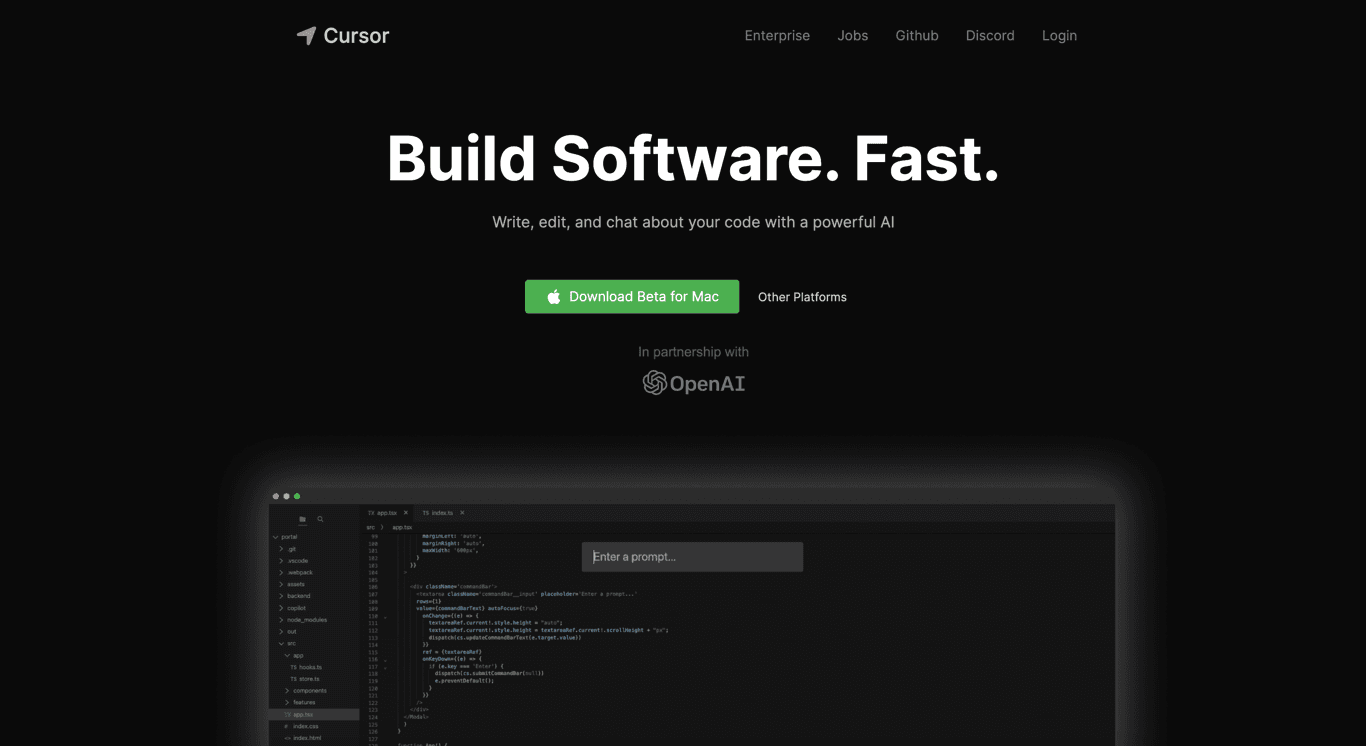The height and width of the screenshot is (746, 1366).
Task: Collapse the code fold arrow at line 116
Action: 385,660
